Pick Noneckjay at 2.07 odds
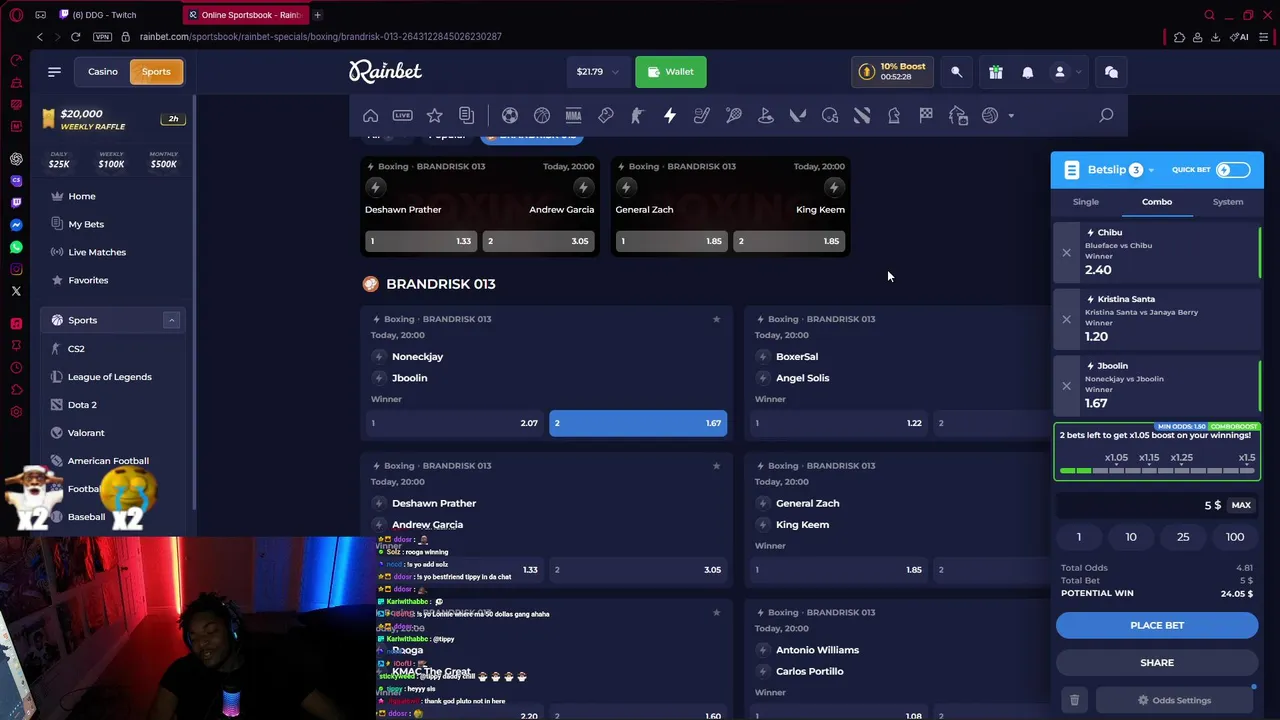Screen dimensions: 1280x720 pos(455,423)
